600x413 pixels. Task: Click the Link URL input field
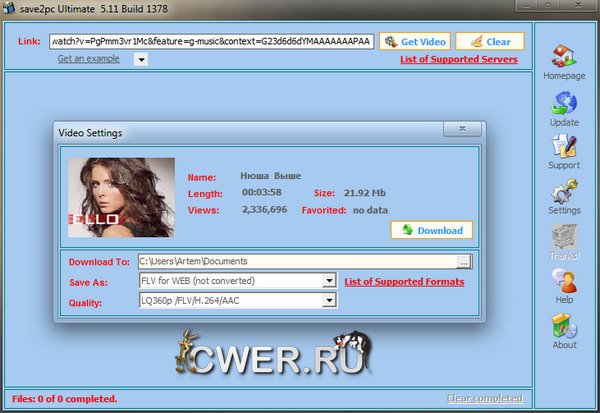[210, 42]
